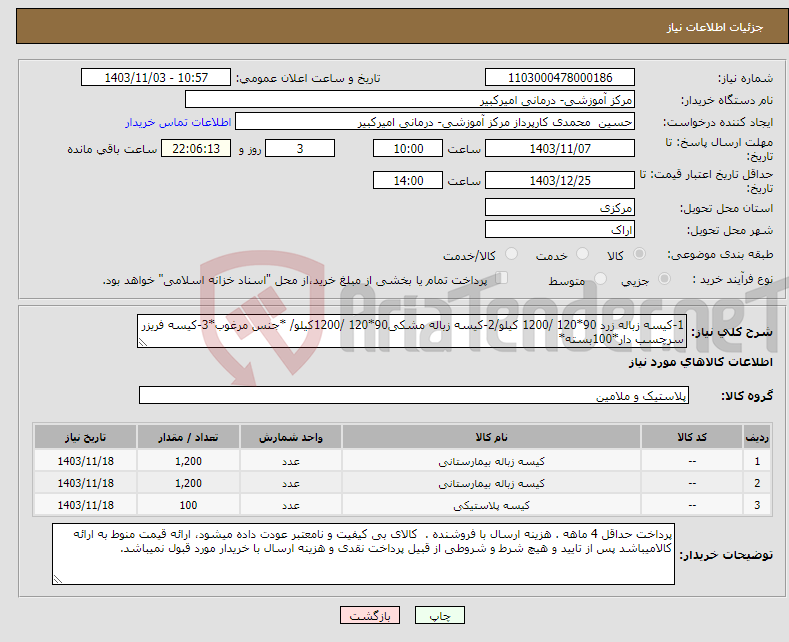Click the response deadline date 1403/11/07
The width and height of the screenshot is (789, 642).
(x=560, y=148)
